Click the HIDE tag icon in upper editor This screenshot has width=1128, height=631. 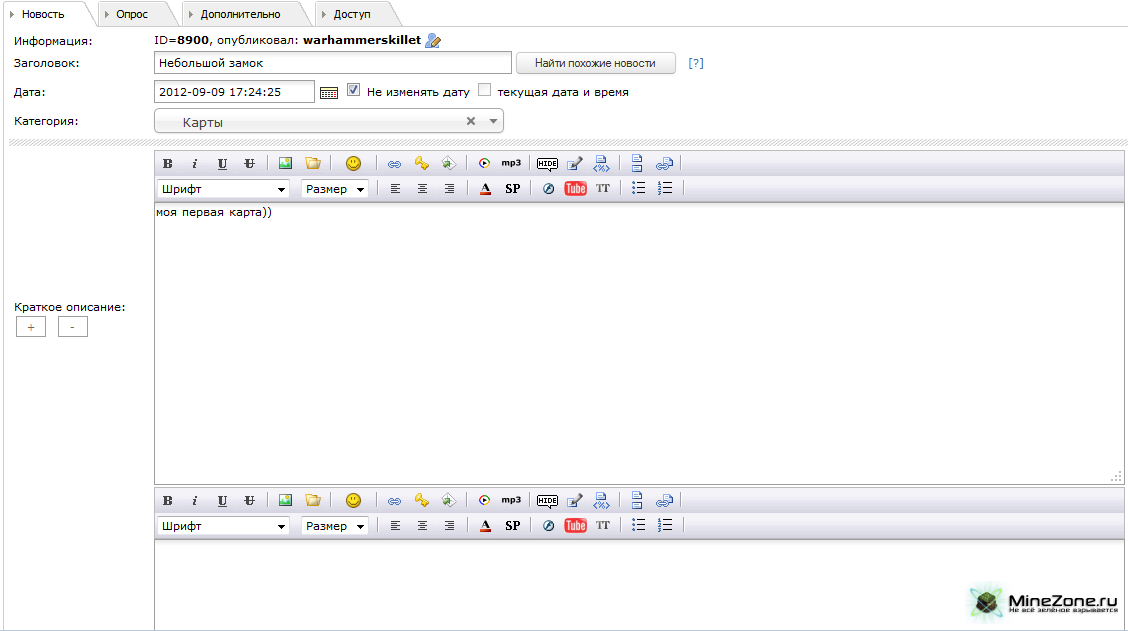(x=547, y=163)
